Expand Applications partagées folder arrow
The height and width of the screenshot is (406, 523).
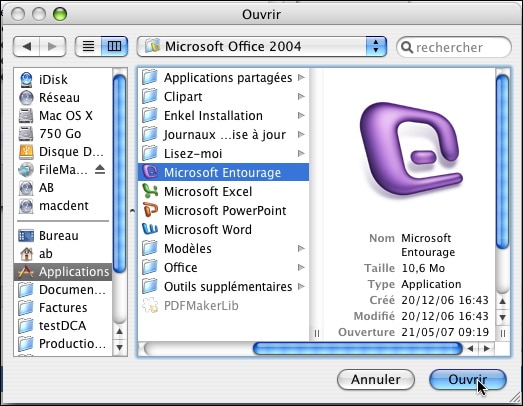[x=301, y=77]
